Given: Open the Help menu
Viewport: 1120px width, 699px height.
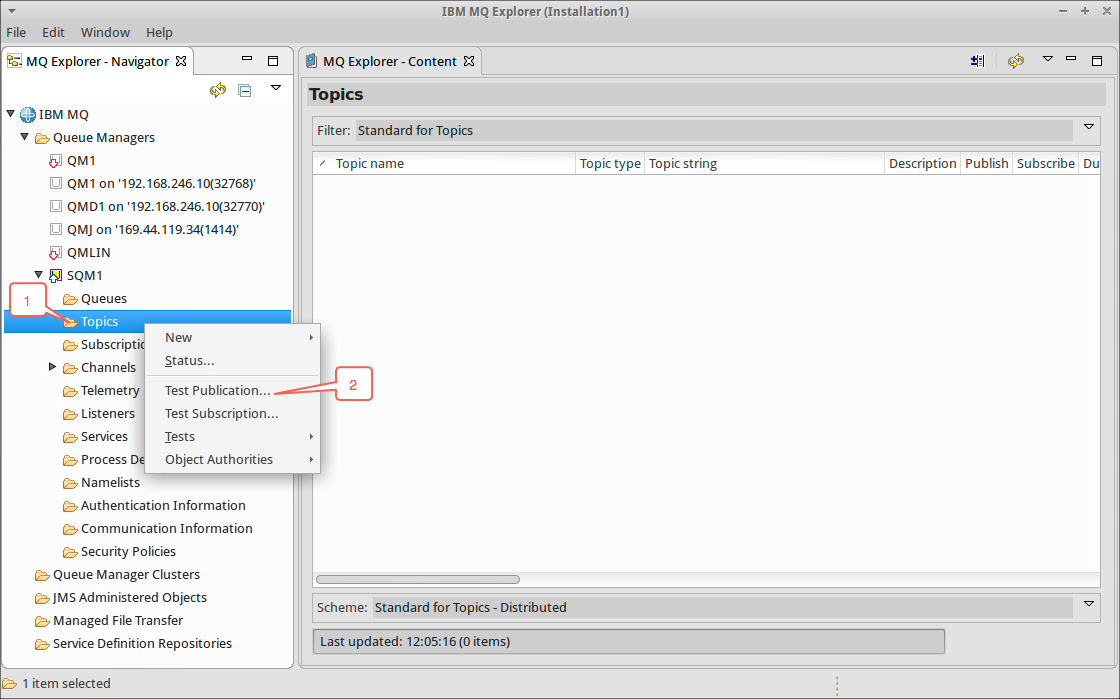Looking at the screenshot, I should 159,32.
